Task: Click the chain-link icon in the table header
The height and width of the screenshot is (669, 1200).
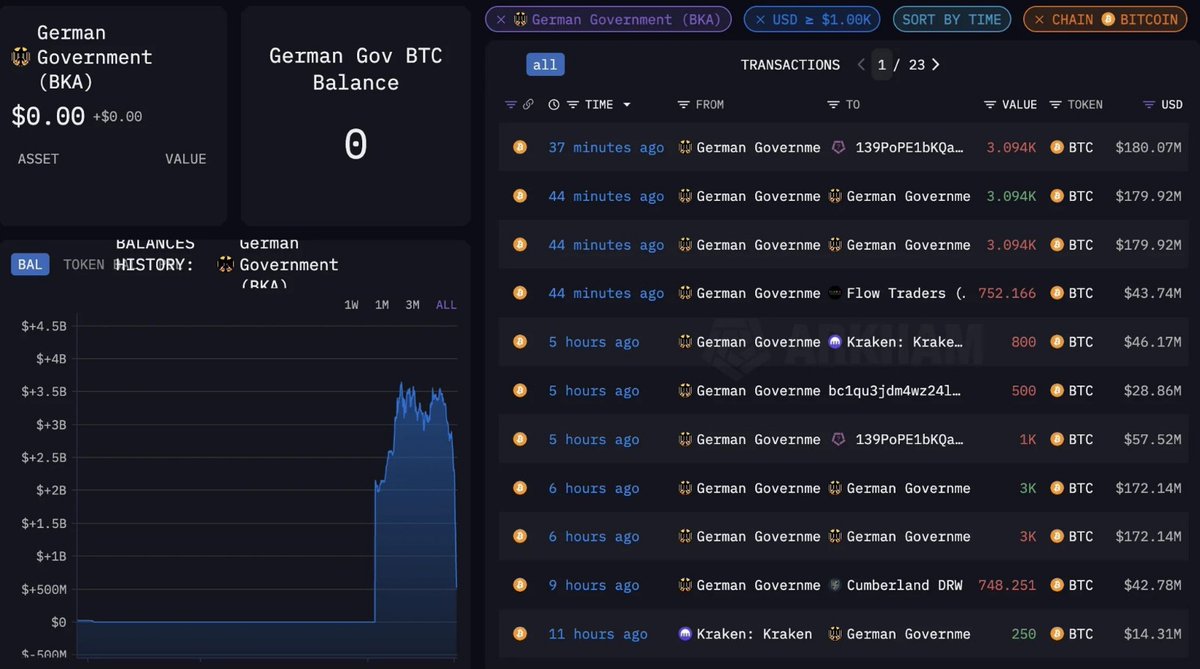Action: pos(530,104)
